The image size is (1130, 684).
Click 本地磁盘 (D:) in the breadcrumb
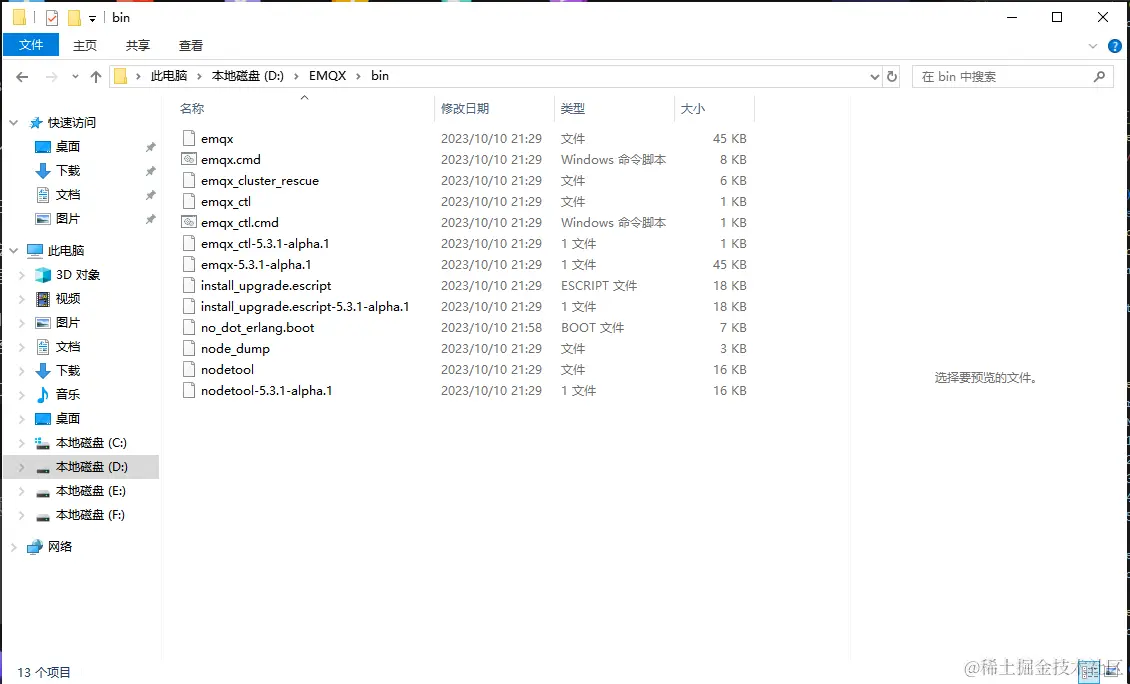click(x=248, y=76)
